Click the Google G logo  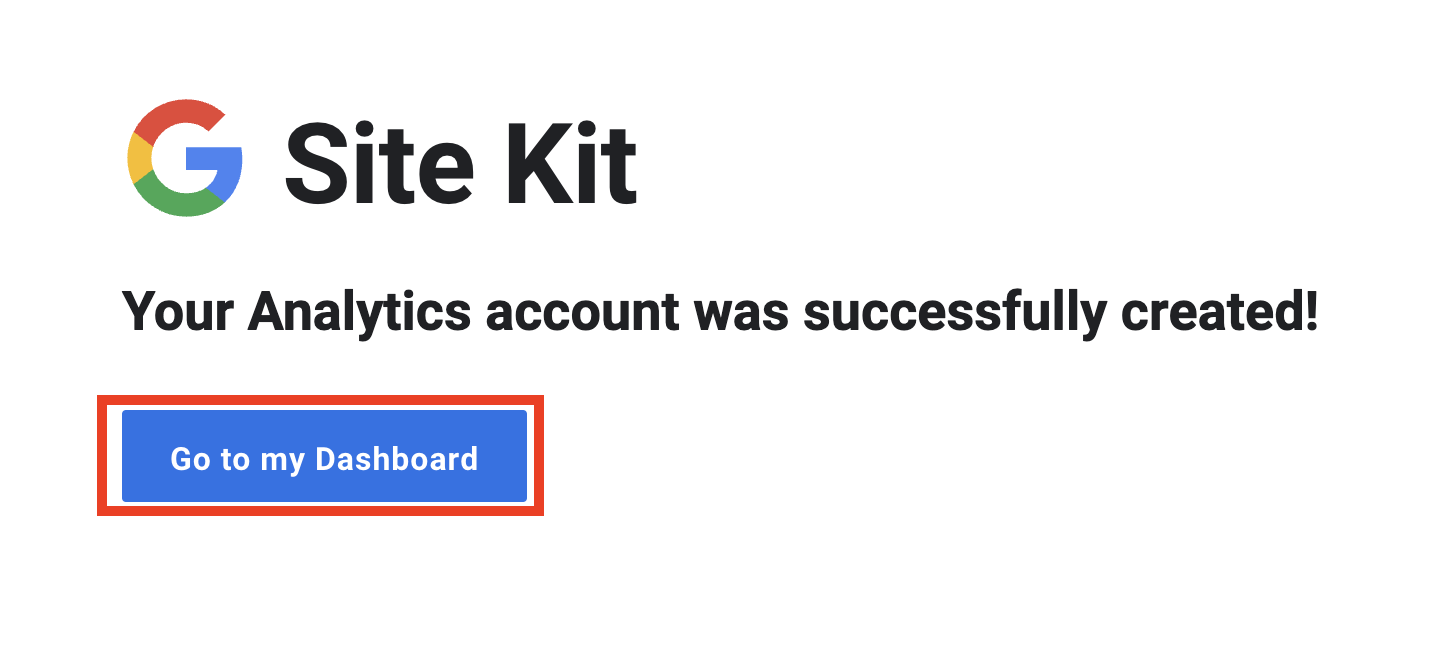click(185, 158)
